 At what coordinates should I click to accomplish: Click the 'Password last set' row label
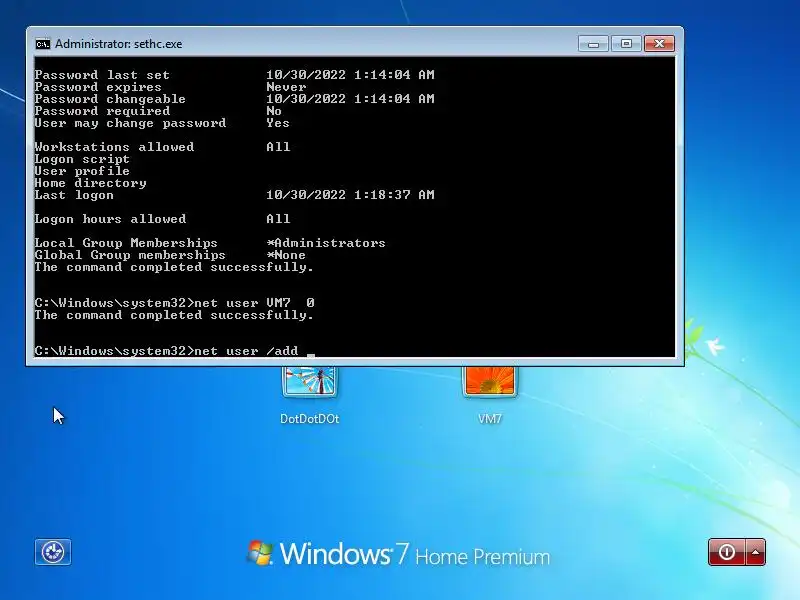(102, 75)
